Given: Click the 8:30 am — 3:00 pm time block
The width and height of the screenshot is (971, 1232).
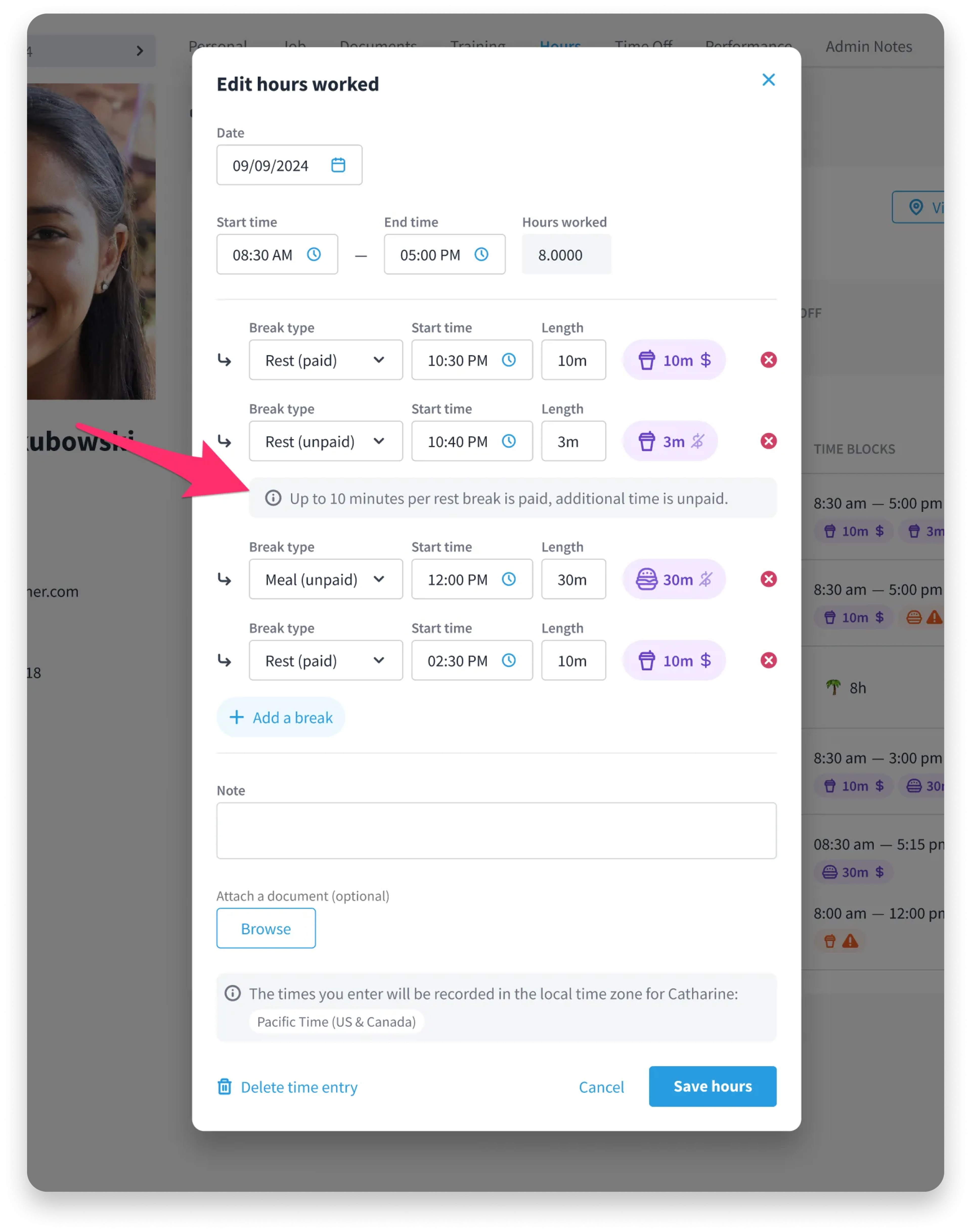Looking at the screenshot, I should (x=878, y=758).
